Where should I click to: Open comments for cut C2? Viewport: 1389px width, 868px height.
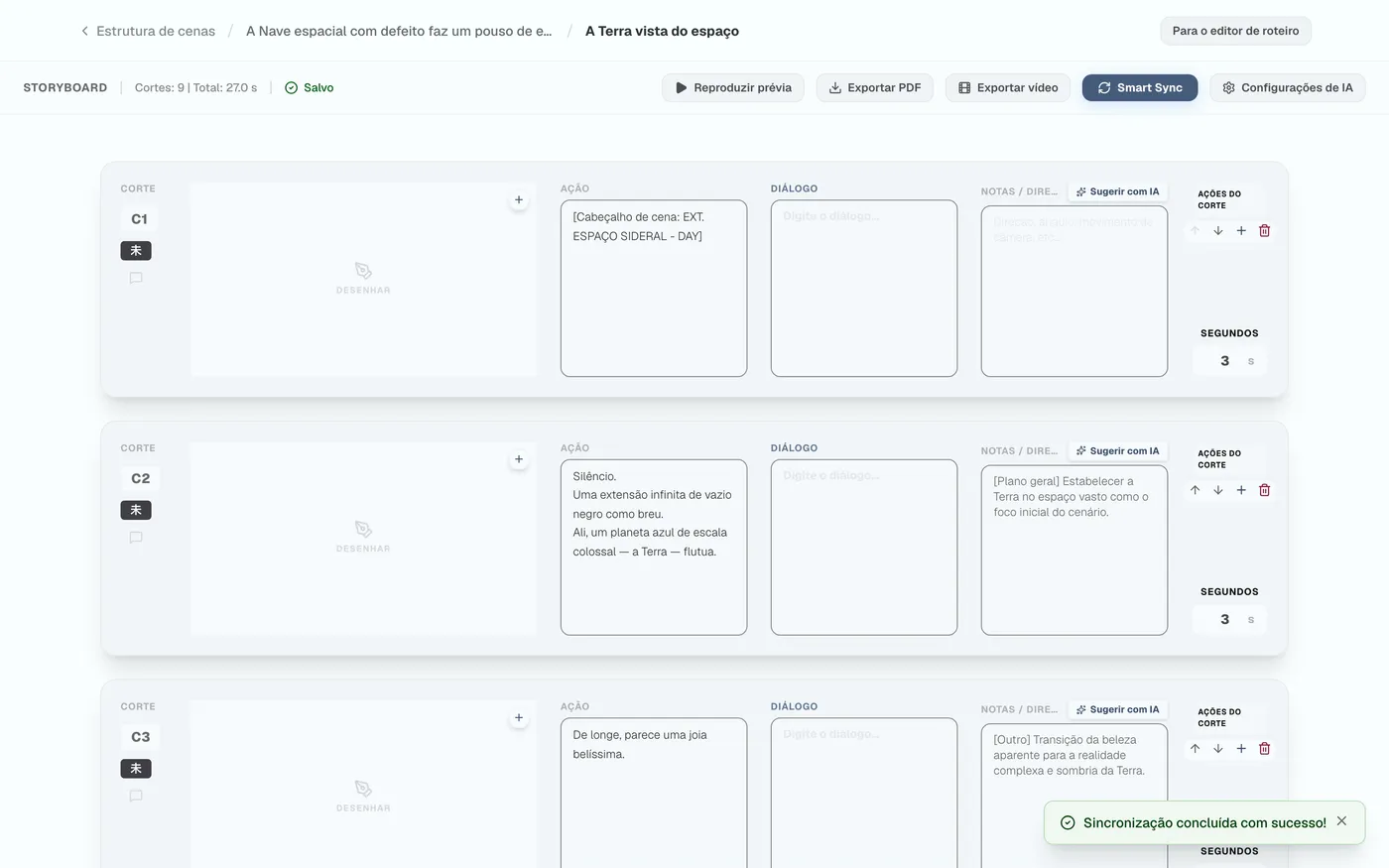point(136,538)
